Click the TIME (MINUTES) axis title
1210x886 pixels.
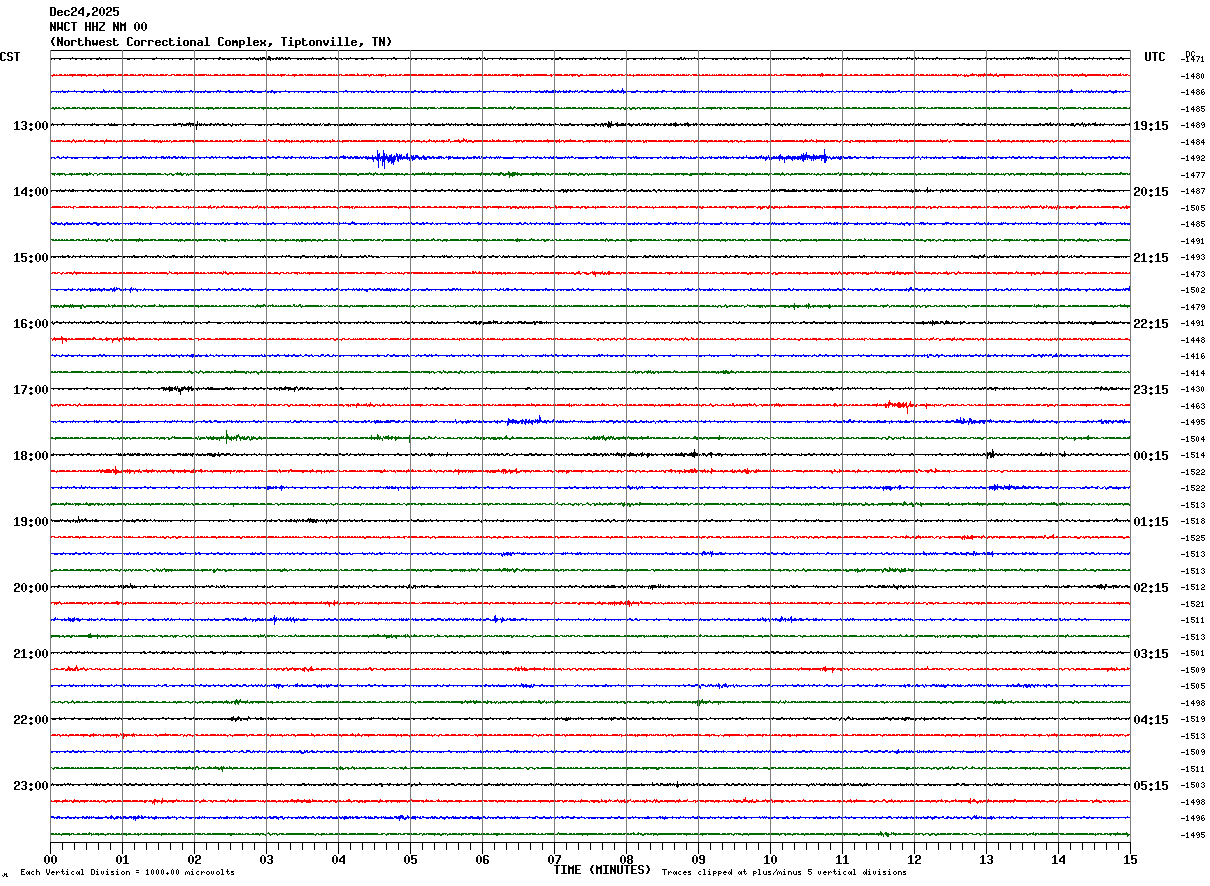(602, 870)
